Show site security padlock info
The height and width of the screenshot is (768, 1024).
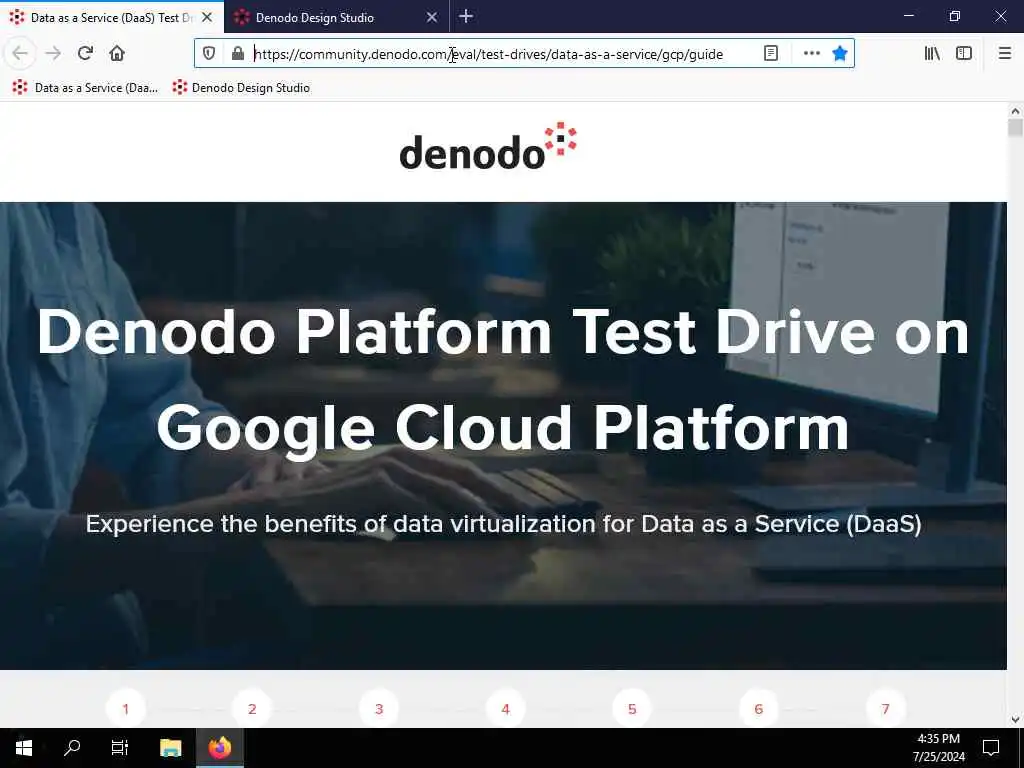(238, 54)
